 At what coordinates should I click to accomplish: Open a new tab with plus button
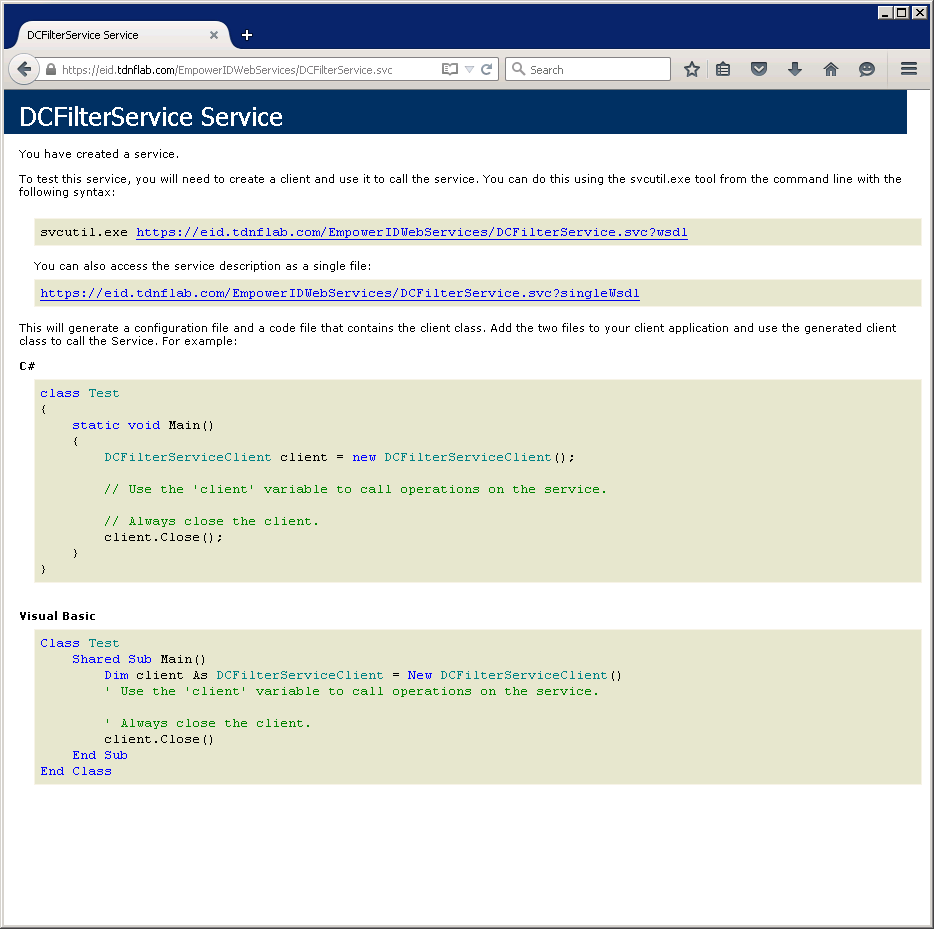click(x=247, y=35)
